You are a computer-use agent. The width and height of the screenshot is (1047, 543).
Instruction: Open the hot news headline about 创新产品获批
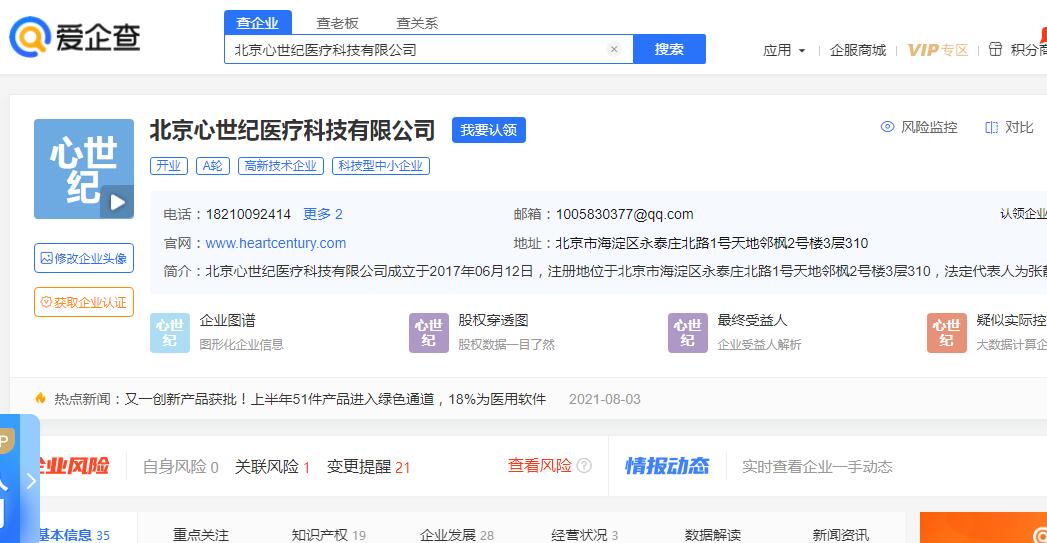coord(335,399)
